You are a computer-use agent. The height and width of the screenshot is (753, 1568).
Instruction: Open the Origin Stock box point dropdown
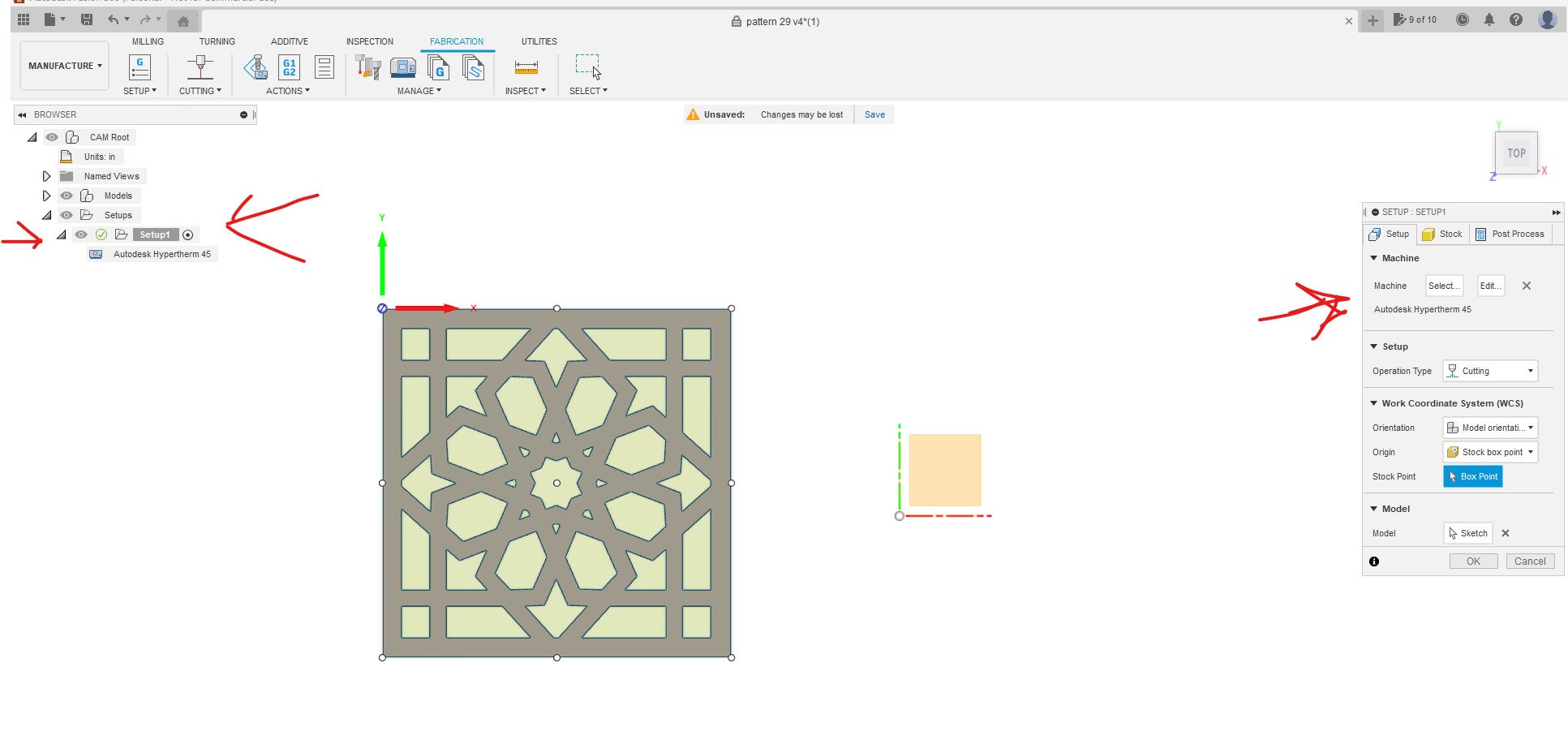click(x=1490, y=452)
